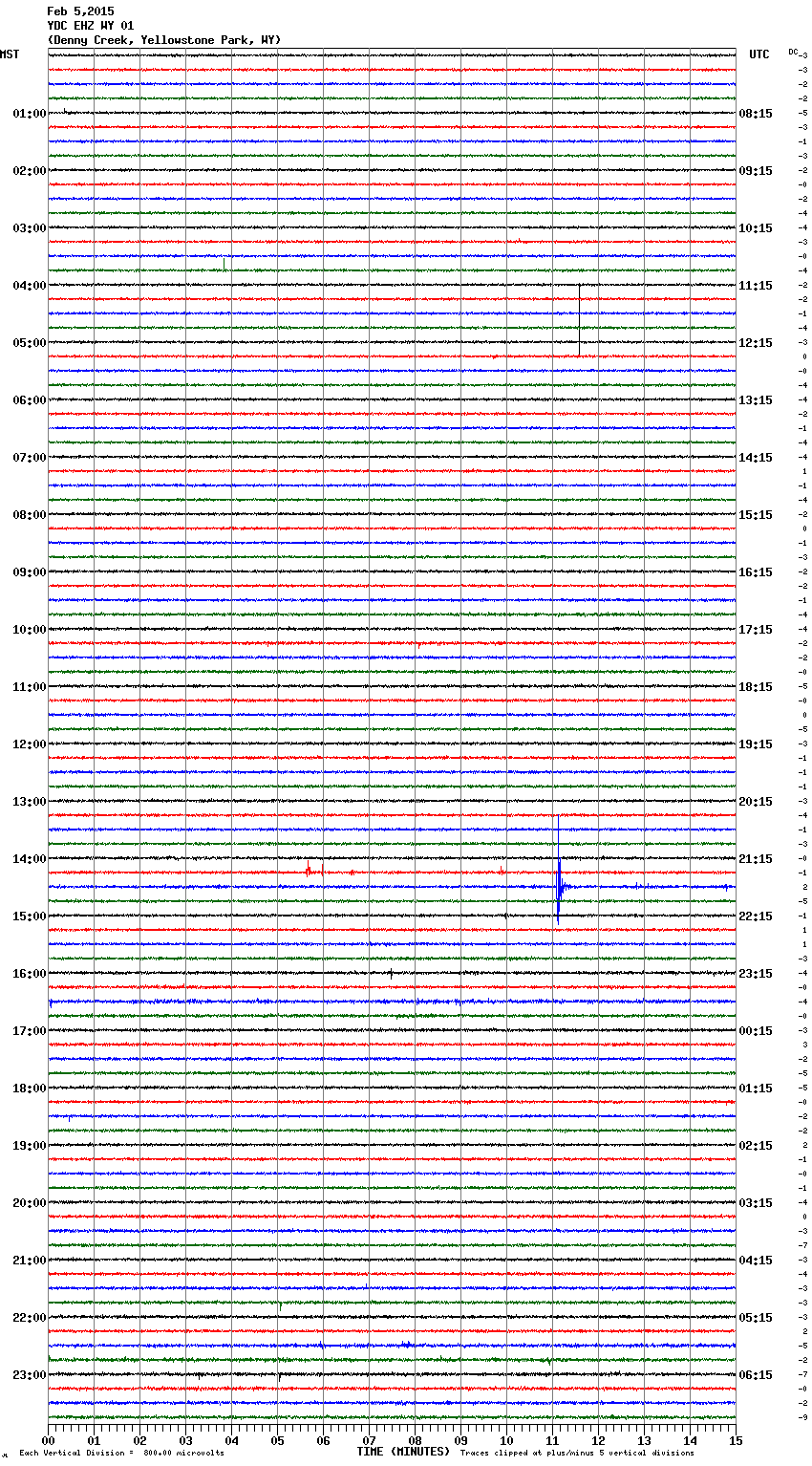Screen dimensions: 812x1466
Task: Click the 09:15 UTC time label
Action: click(756, 171)
